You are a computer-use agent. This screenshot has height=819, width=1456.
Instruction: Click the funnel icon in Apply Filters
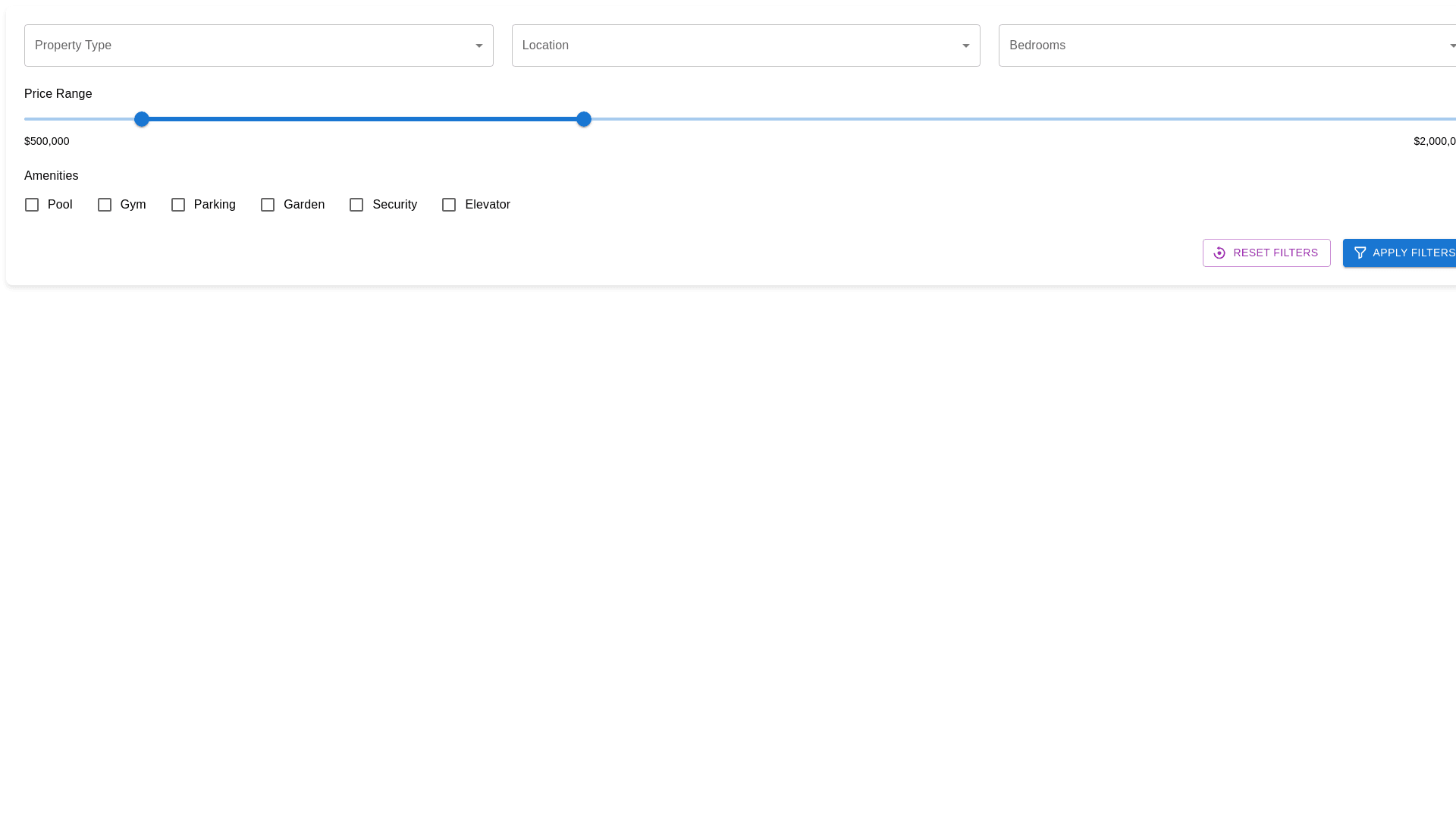click(x=1360, y=253)
